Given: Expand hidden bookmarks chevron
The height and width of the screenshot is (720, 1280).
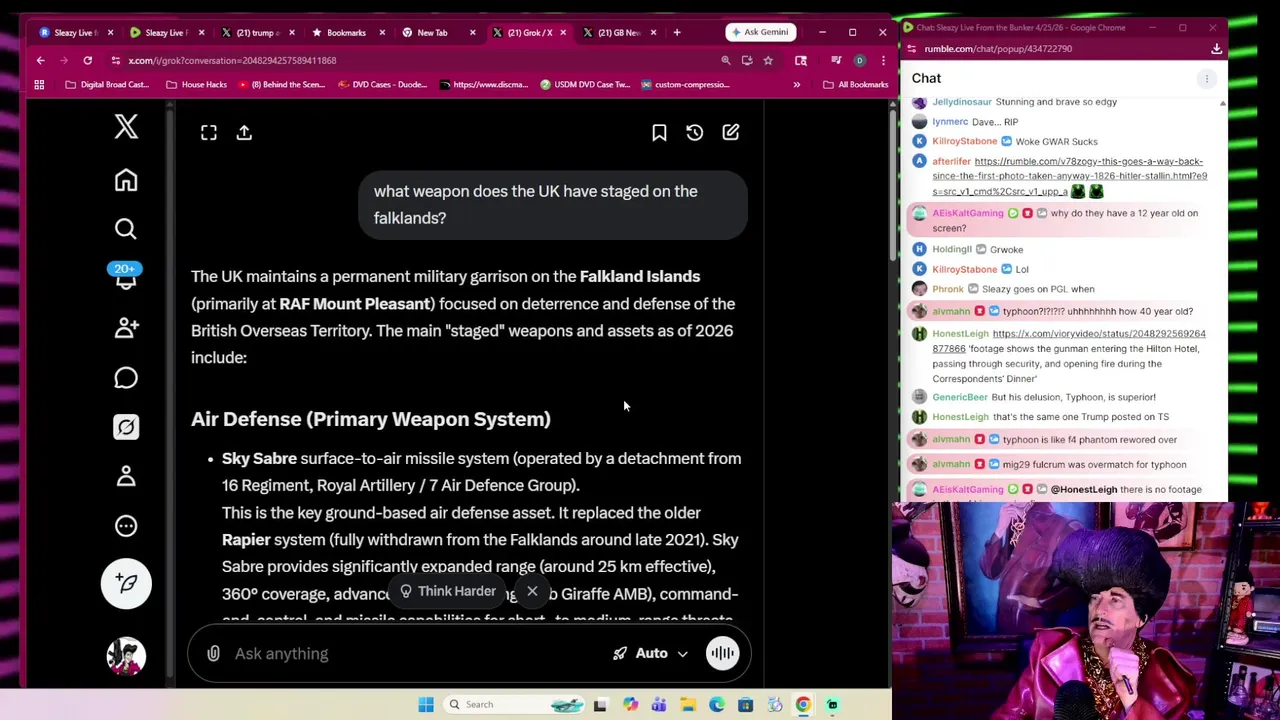Looking at the screenshot, I should (797, 85).
